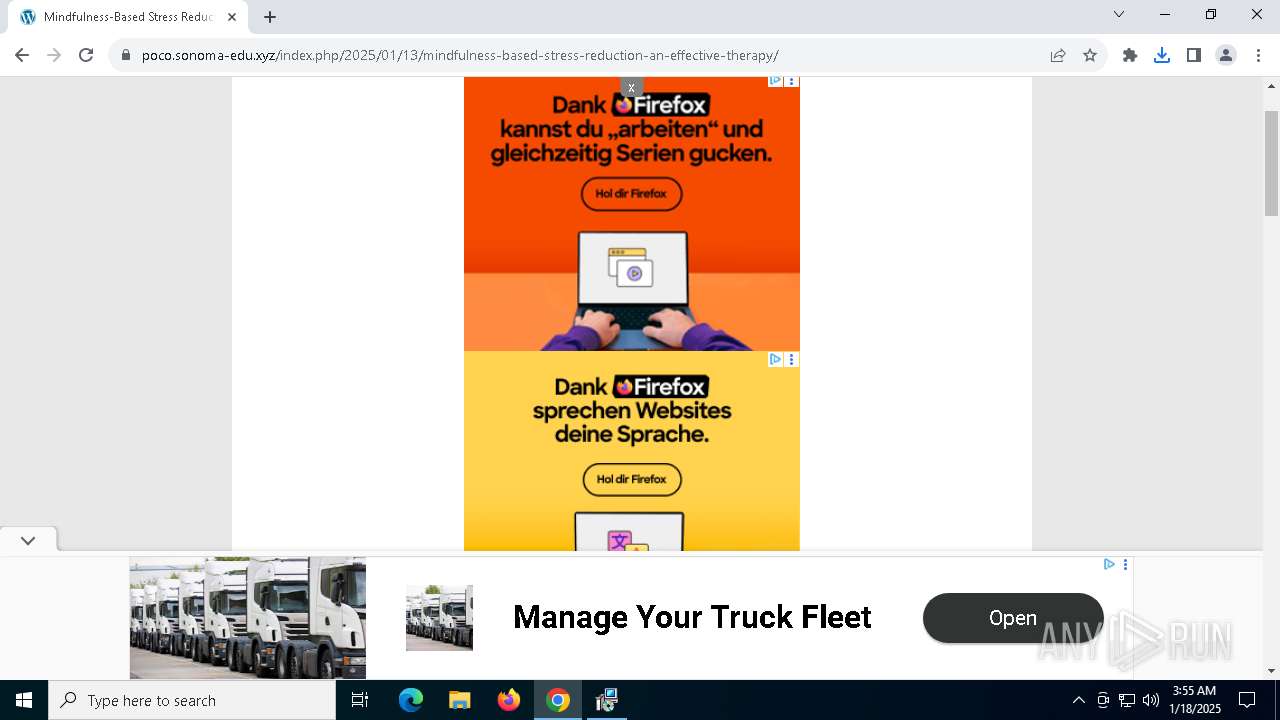Click 'Hol dir Firefox' on orange ad

(x=631, y=193)
